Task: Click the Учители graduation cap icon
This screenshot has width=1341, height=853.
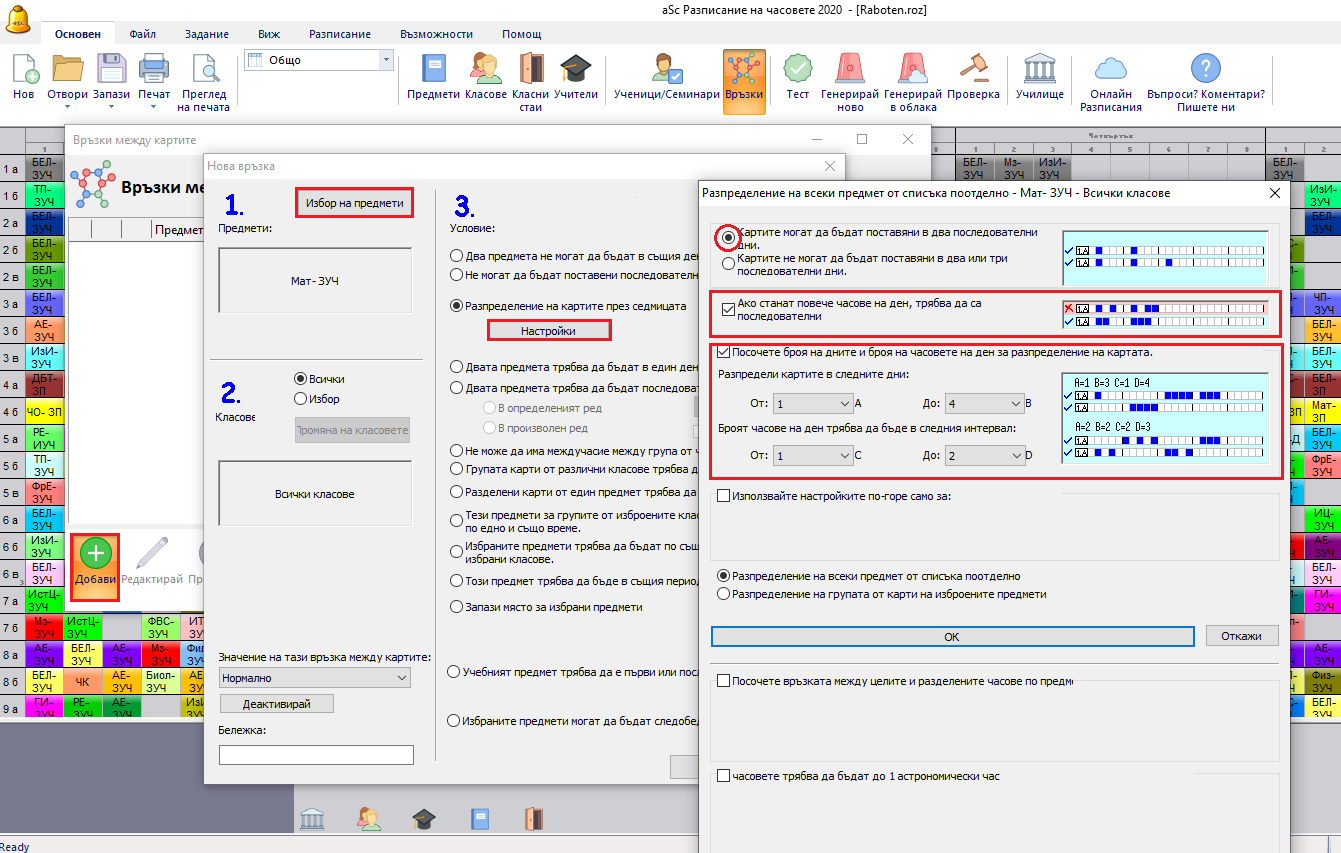Action: pos(575,70)
